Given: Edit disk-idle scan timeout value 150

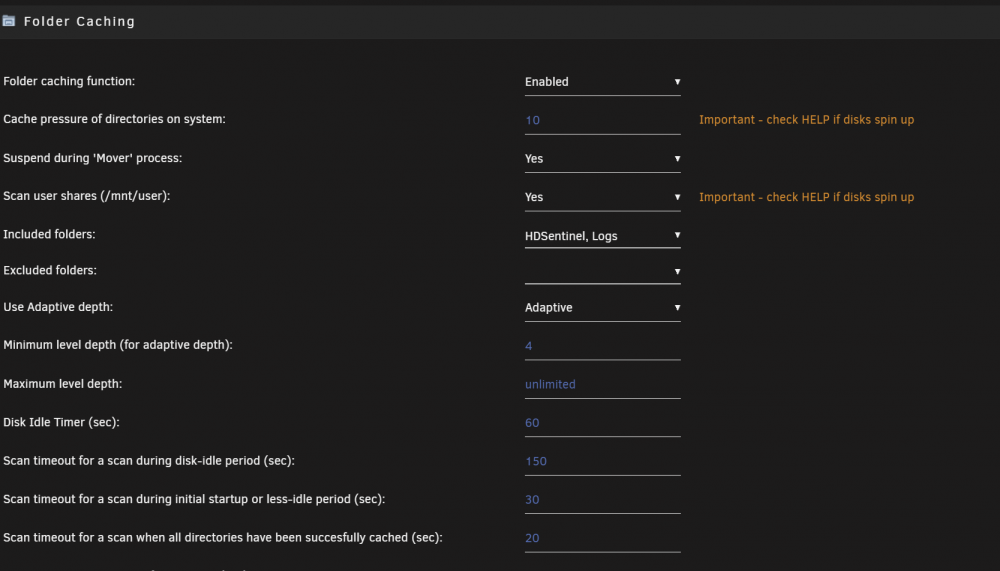Looking at the screenshot, I should [602, 461].
